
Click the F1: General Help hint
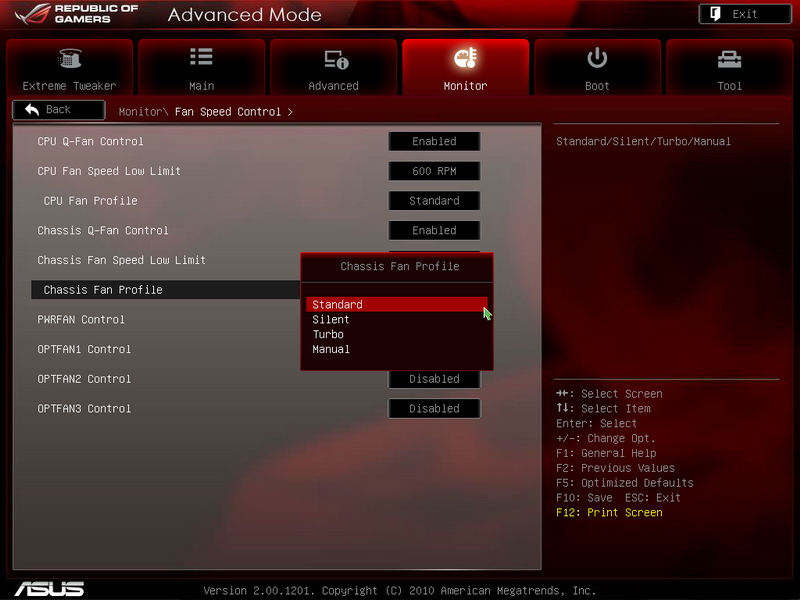point(606,453)
